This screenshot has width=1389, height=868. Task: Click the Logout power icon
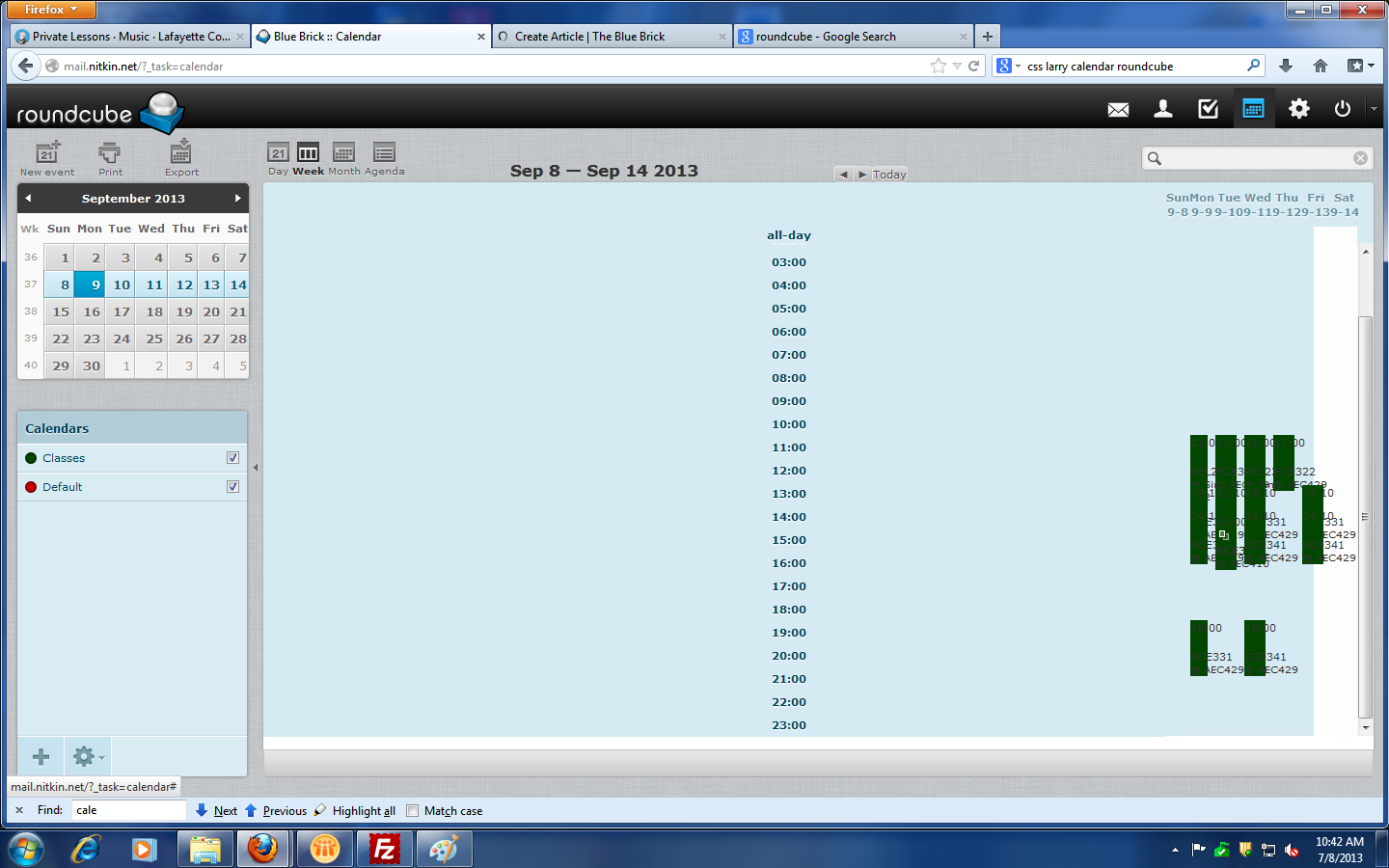tap(1342, 109)
